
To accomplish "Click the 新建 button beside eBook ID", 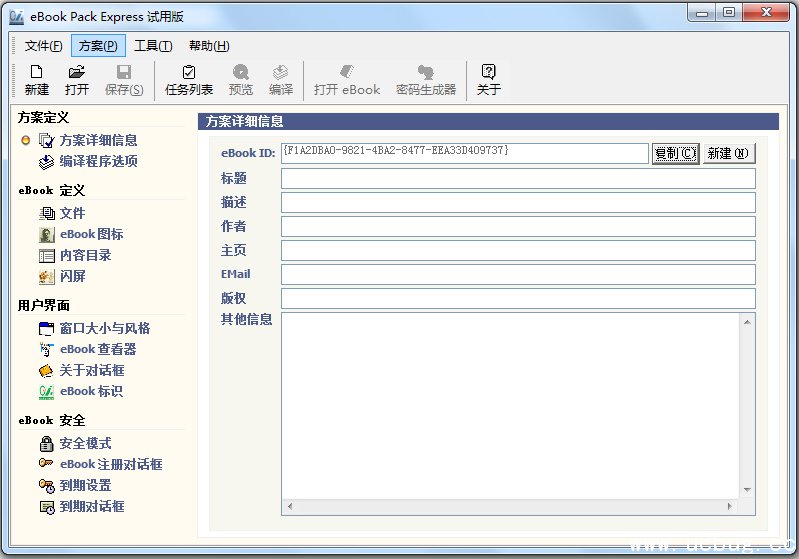I will (x=728, y=153).
